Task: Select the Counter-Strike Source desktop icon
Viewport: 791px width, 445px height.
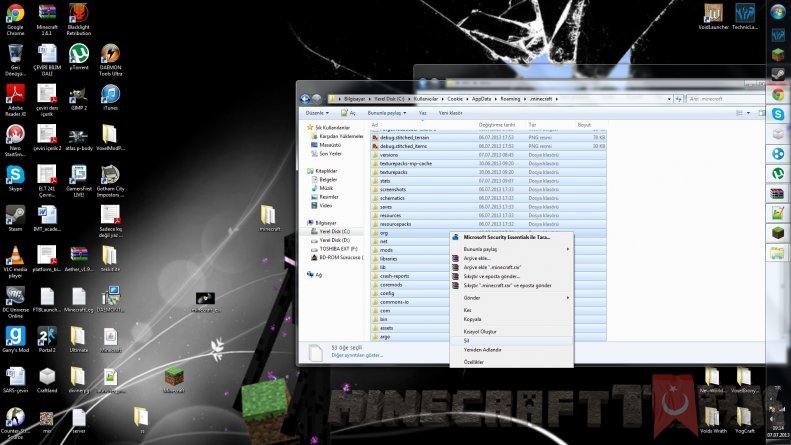Action: click(x=15, y=423)
